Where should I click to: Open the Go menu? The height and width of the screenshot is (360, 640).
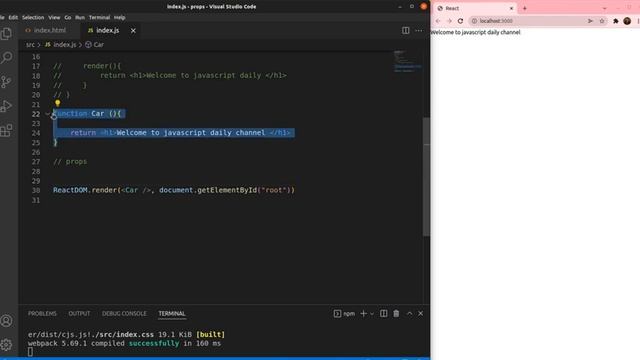(68, 18)
